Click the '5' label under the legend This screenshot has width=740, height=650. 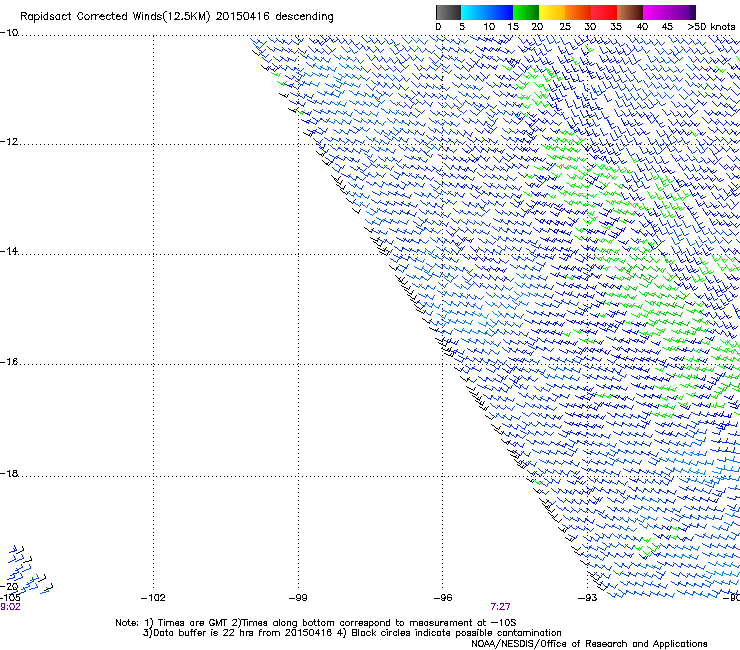tap(462, 27)
